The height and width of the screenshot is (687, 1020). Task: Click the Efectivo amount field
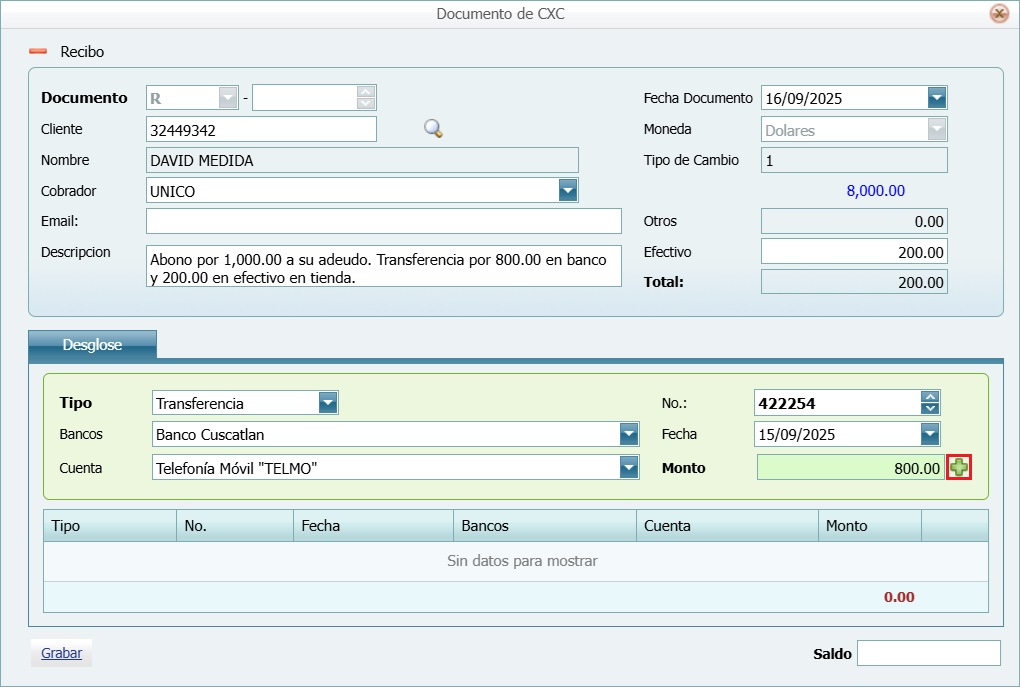tap(853, 252)
